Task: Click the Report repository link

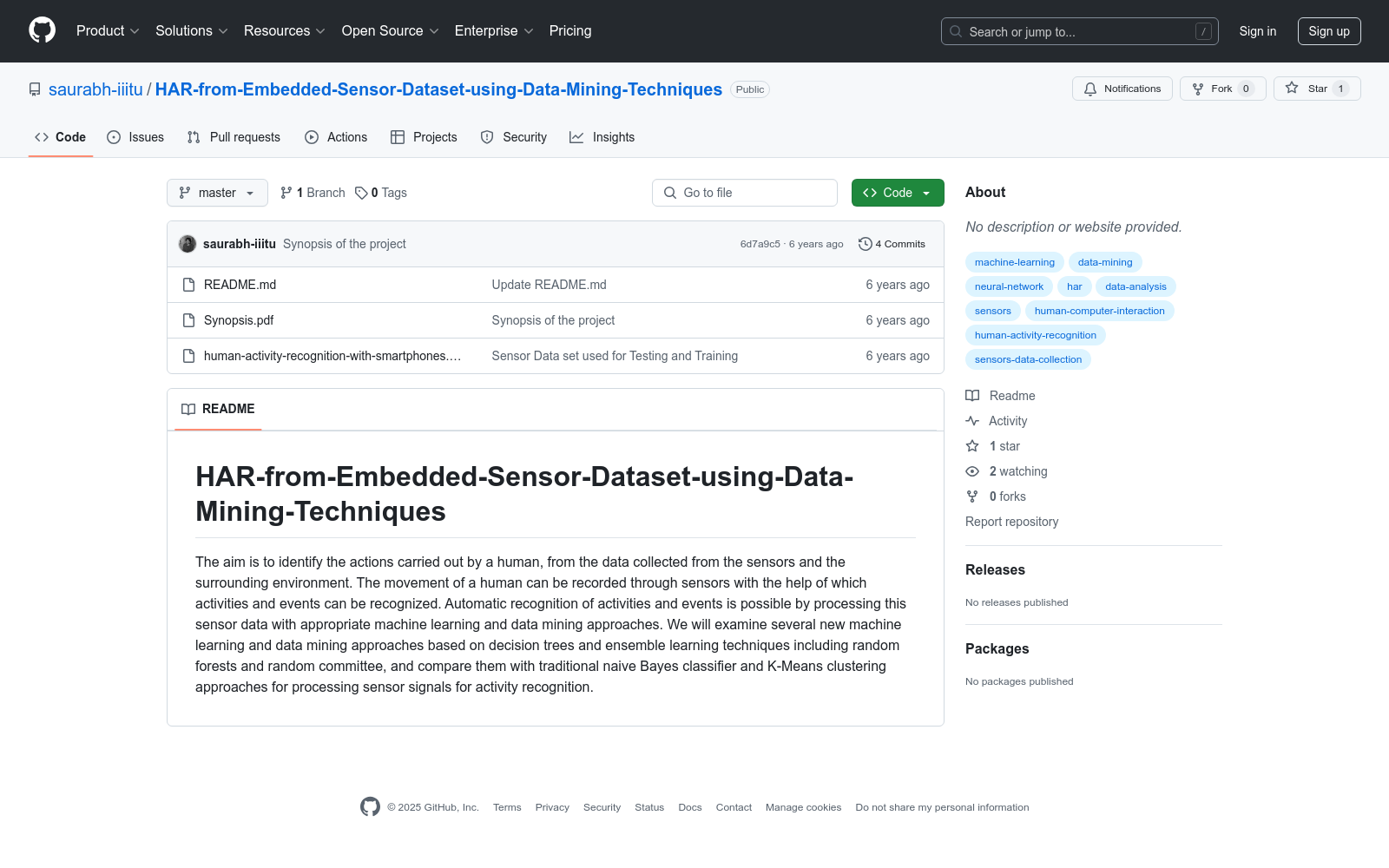Action: (x=1011, y=522)
